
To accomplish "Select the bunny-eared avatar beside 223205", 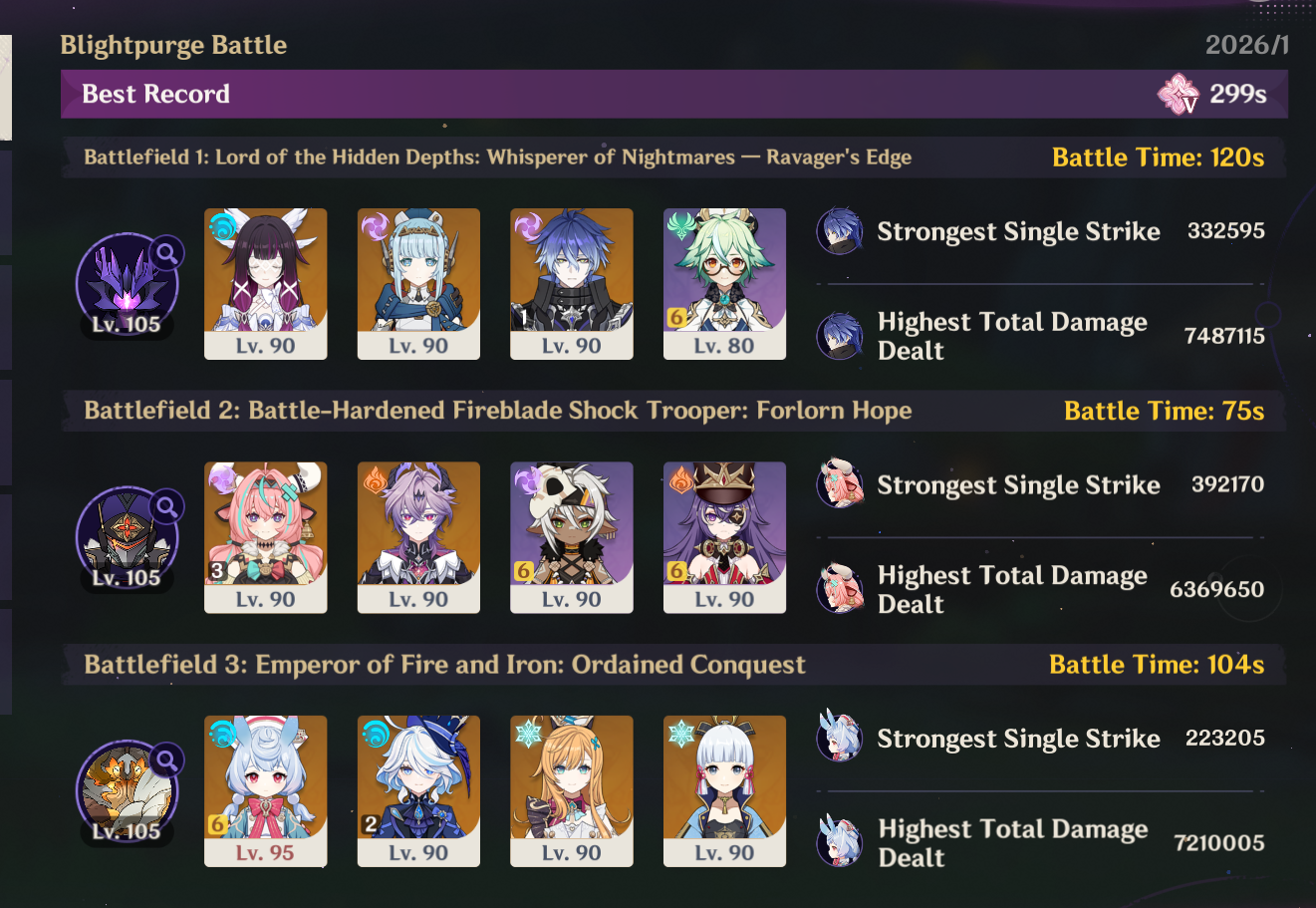I will 840,738.
